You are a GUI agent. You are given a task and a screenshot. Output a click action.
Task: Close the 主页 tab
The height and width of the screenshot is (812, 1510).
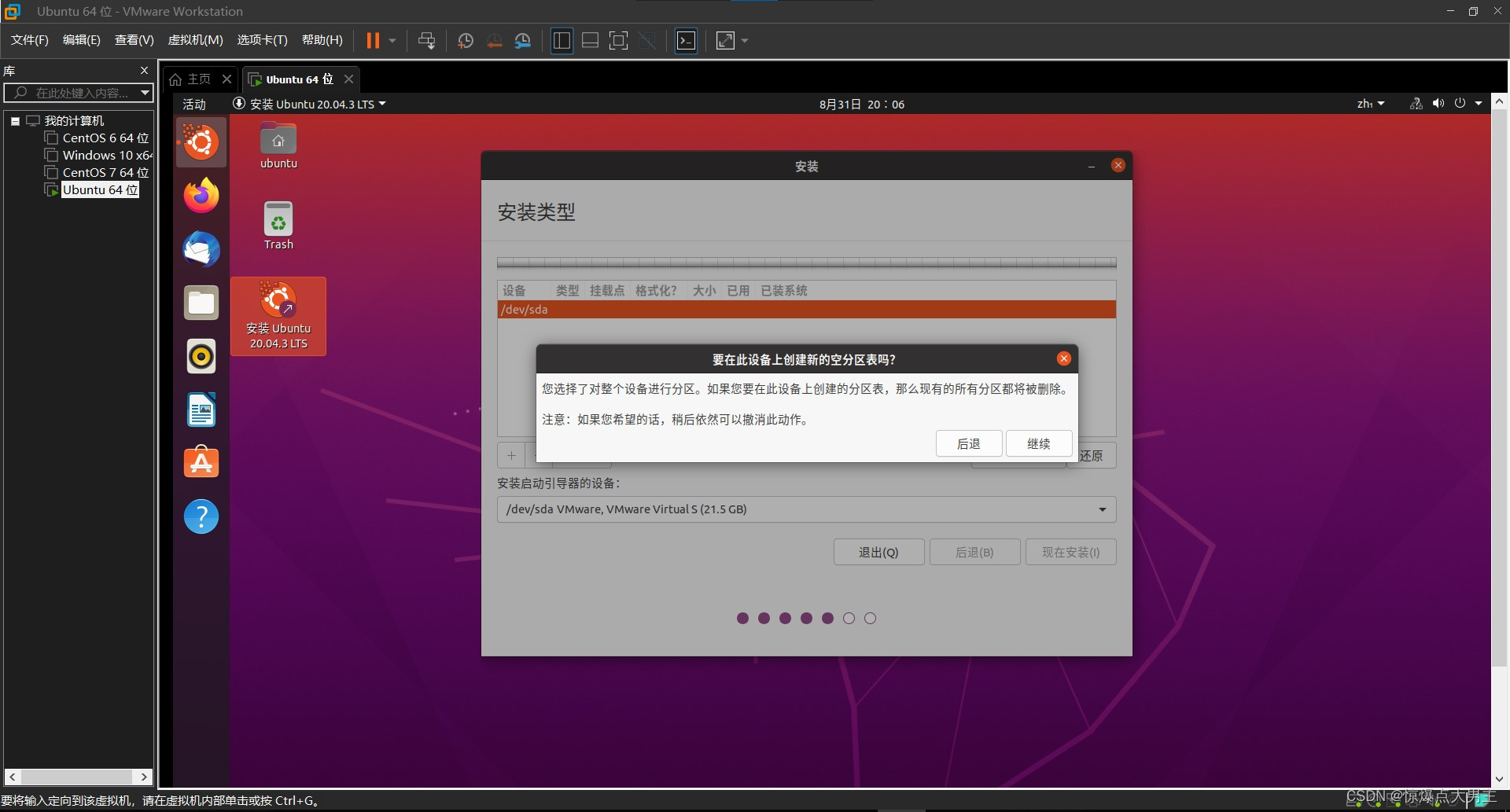pyautogui.click(x=226, y=79)
